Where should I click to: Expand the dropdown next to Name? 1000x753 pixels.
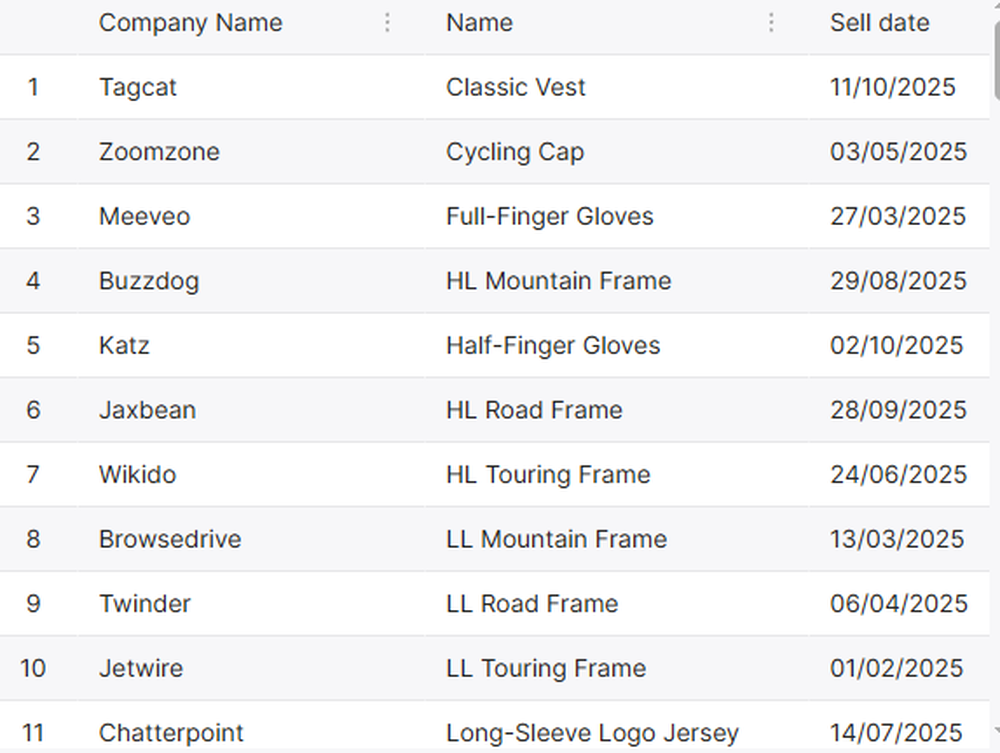772,22
